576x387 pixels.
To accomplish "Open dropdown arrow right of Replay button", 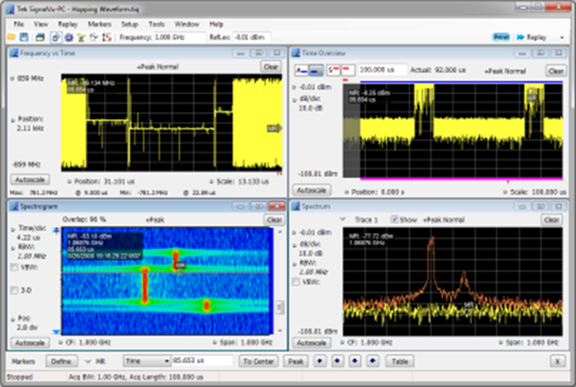I will click(x=562, y=37).
